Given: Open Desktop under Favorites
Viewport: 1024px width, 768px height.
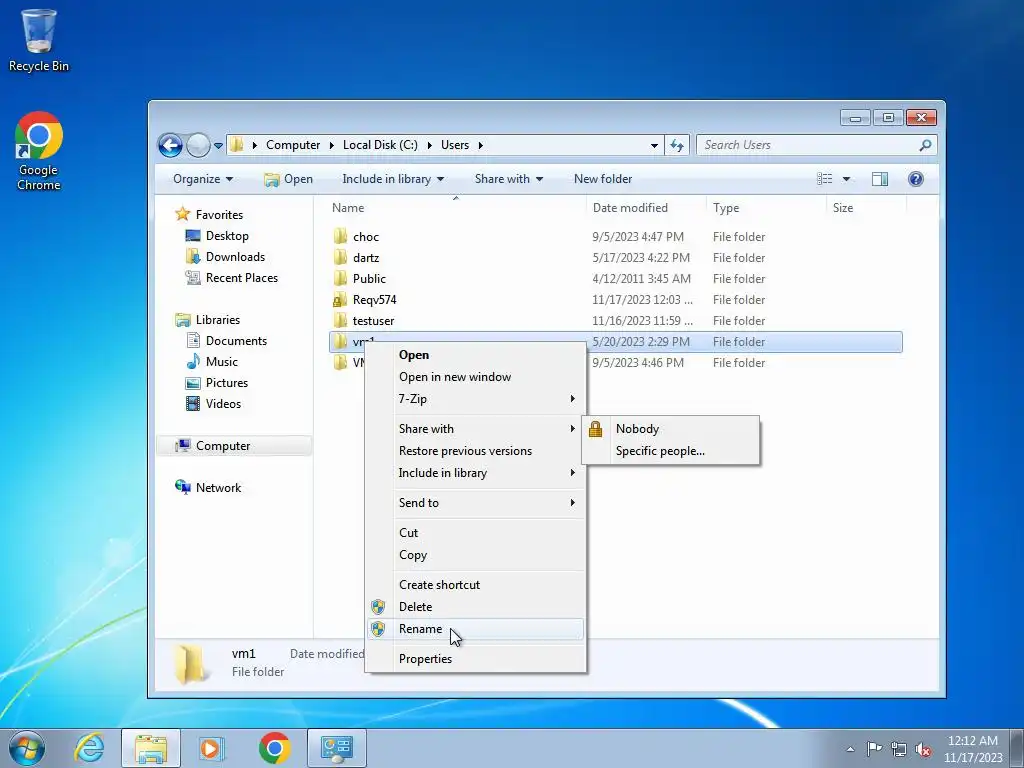Looking at the screenshot, I should [x=217, y=236].
